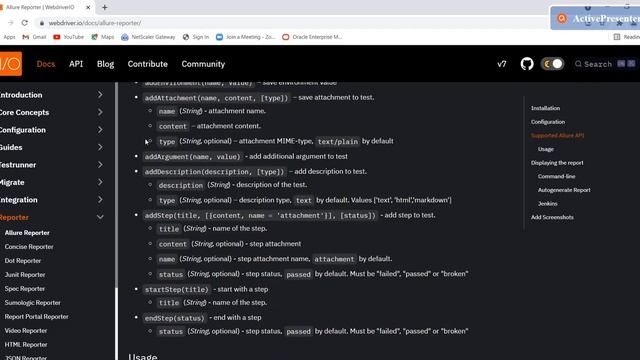Screen dimensions: 640x360
Task: Close the Allure Reporter browser tab
Action: (x=88, y=7)
